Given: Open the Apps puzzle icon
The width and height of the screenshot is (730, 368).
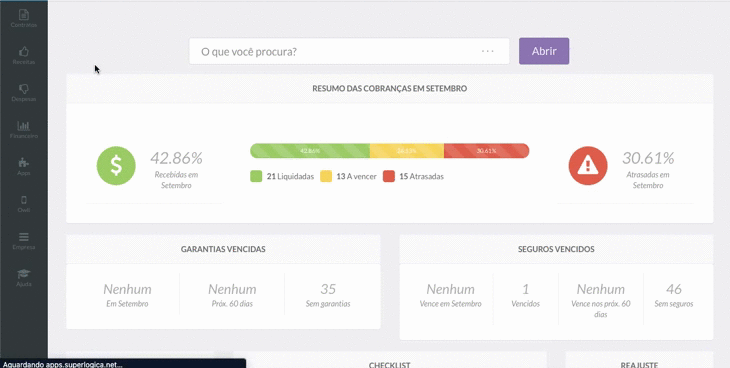Looking at the screenshot, I should pyautogui.click(x=24, y=163).
